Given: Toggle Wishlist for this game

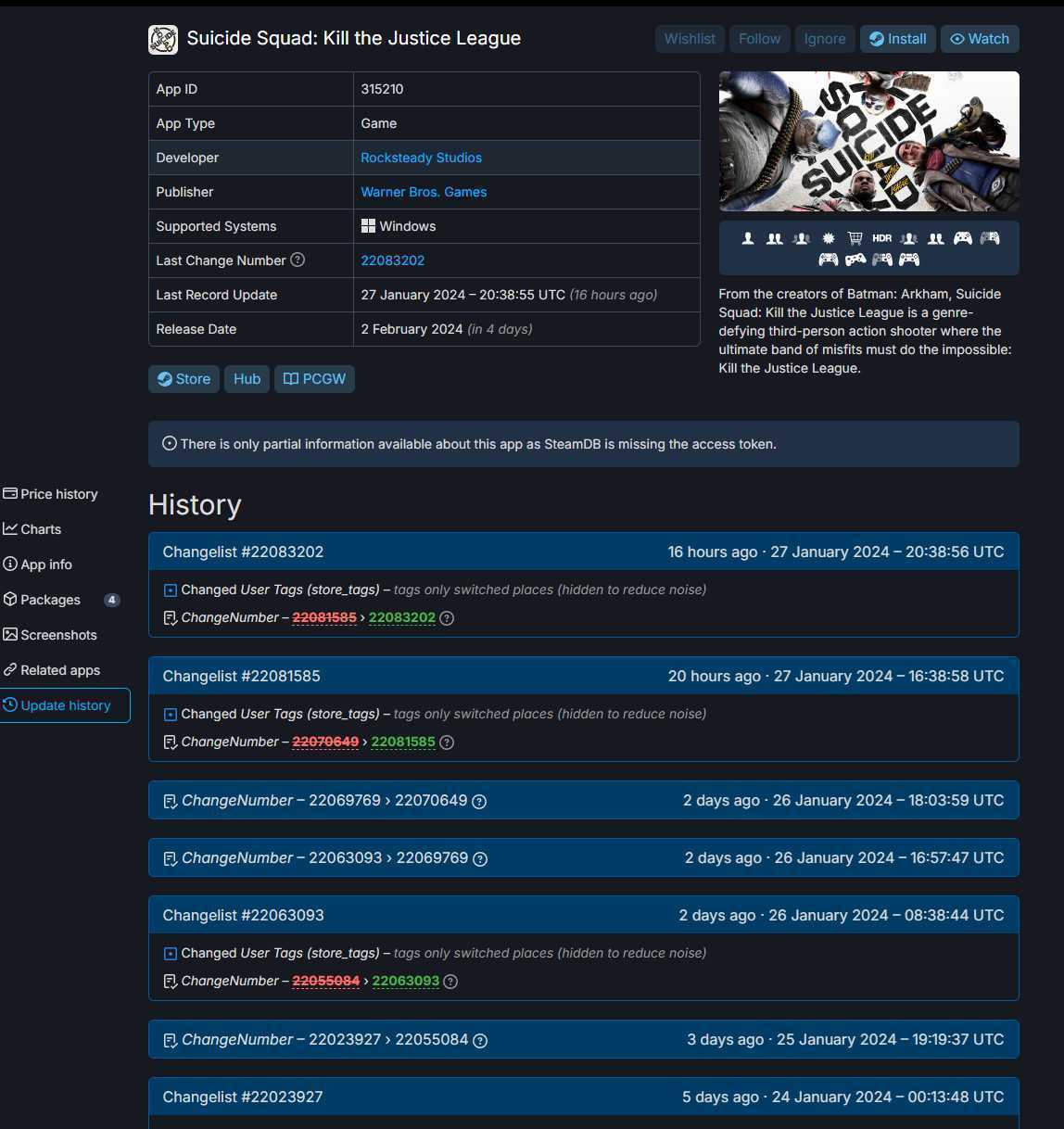Looking at the screenshot, I should tap(690, 39).
